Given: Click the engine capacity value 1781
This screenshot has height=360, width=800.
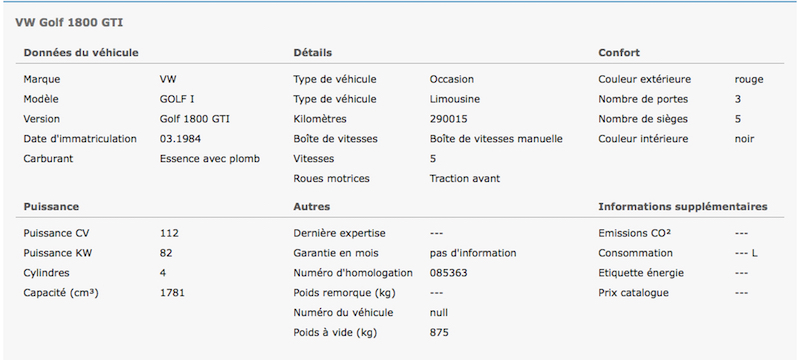Looking at the screenshot, I should point(172,293).
